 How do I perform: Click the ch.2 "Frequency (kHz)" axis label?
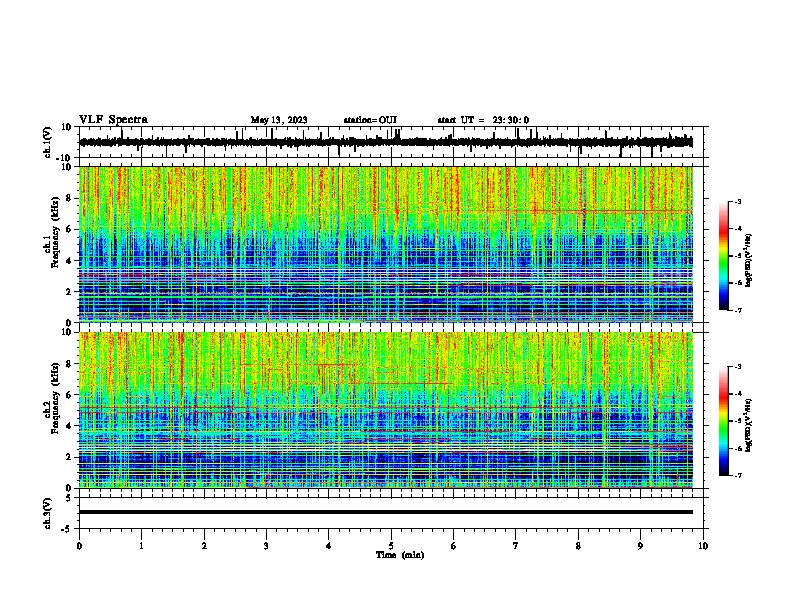[x=55, y=397]
